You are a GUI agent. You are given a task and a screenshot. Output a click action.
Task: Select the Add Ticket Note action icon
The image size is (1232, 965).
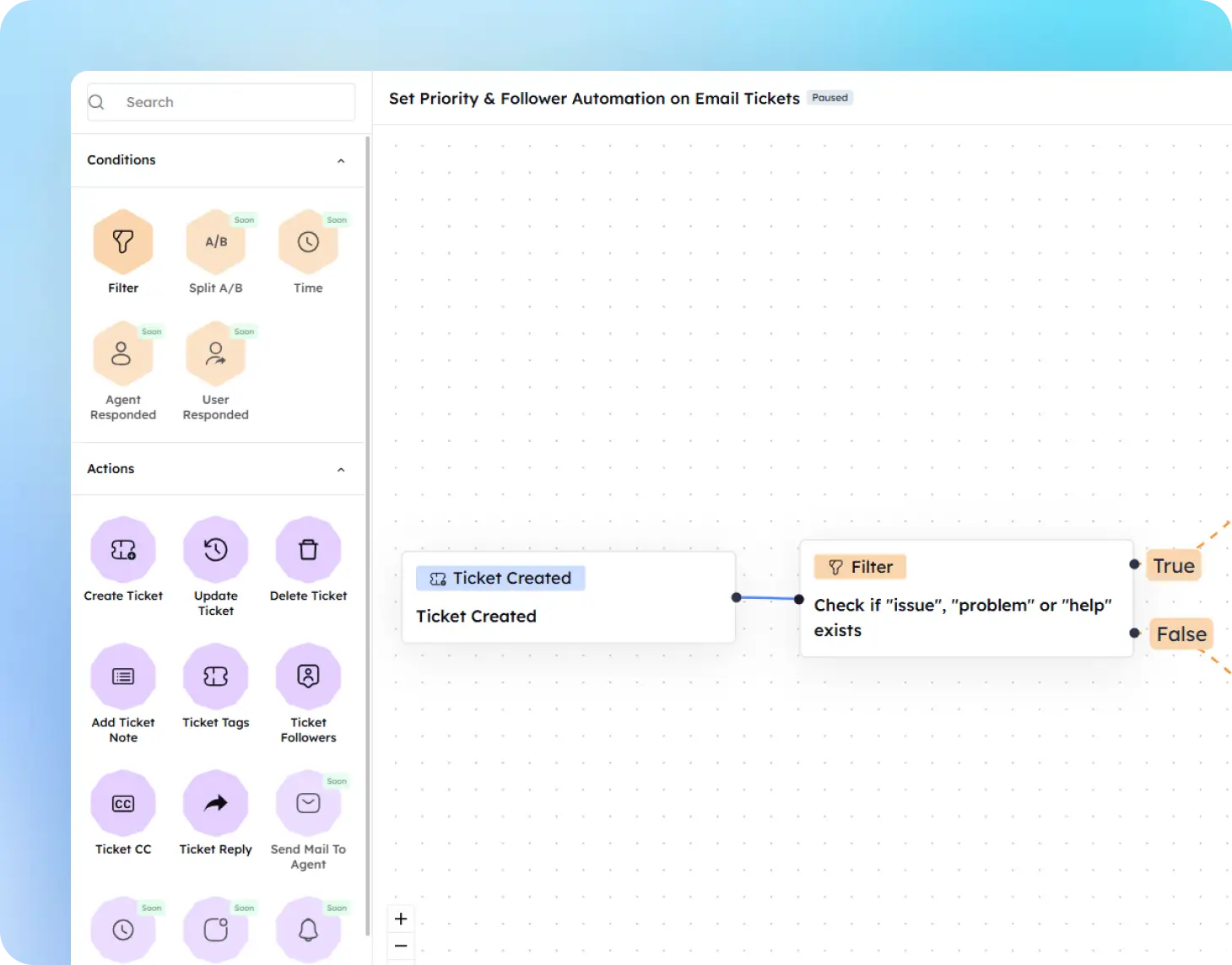click(123, 677)
